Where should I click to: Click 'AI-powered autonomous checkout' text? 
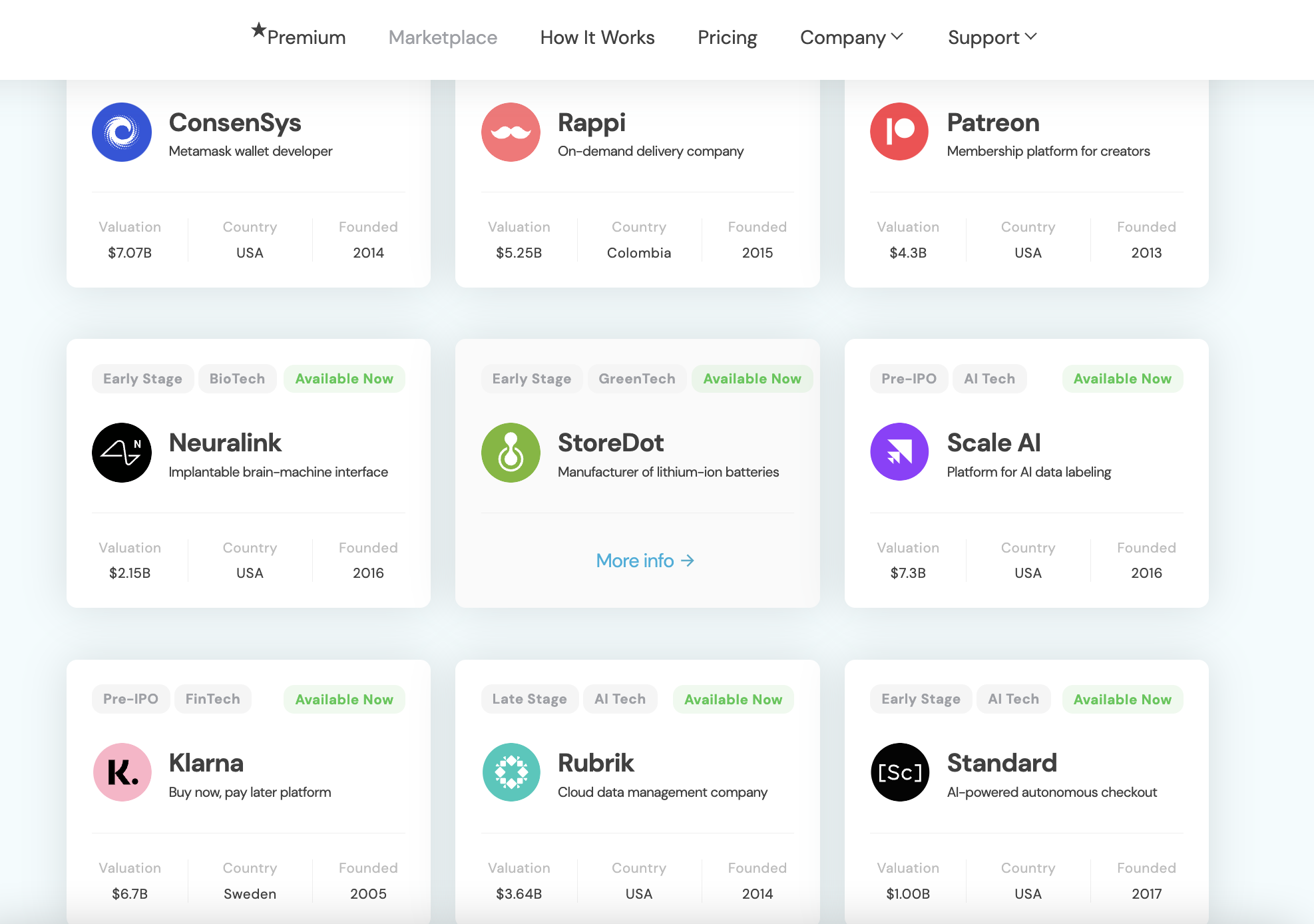[1052, 792]
